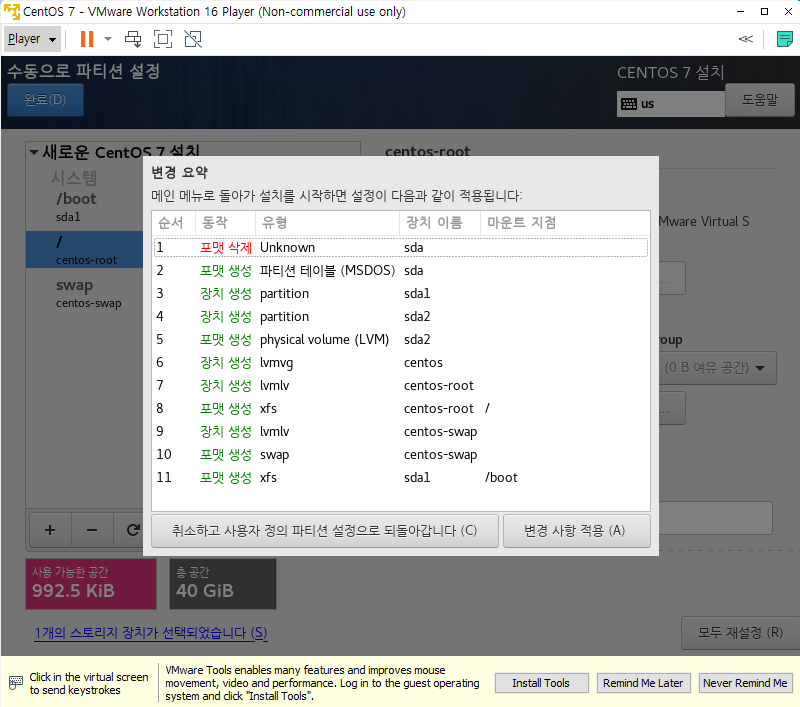Screen dimensions: 800x707
Task: Click the 취소하고 사용자 정의 파티션 설정 cancel button
Action: pyautogui.click(x=324, y=531)
